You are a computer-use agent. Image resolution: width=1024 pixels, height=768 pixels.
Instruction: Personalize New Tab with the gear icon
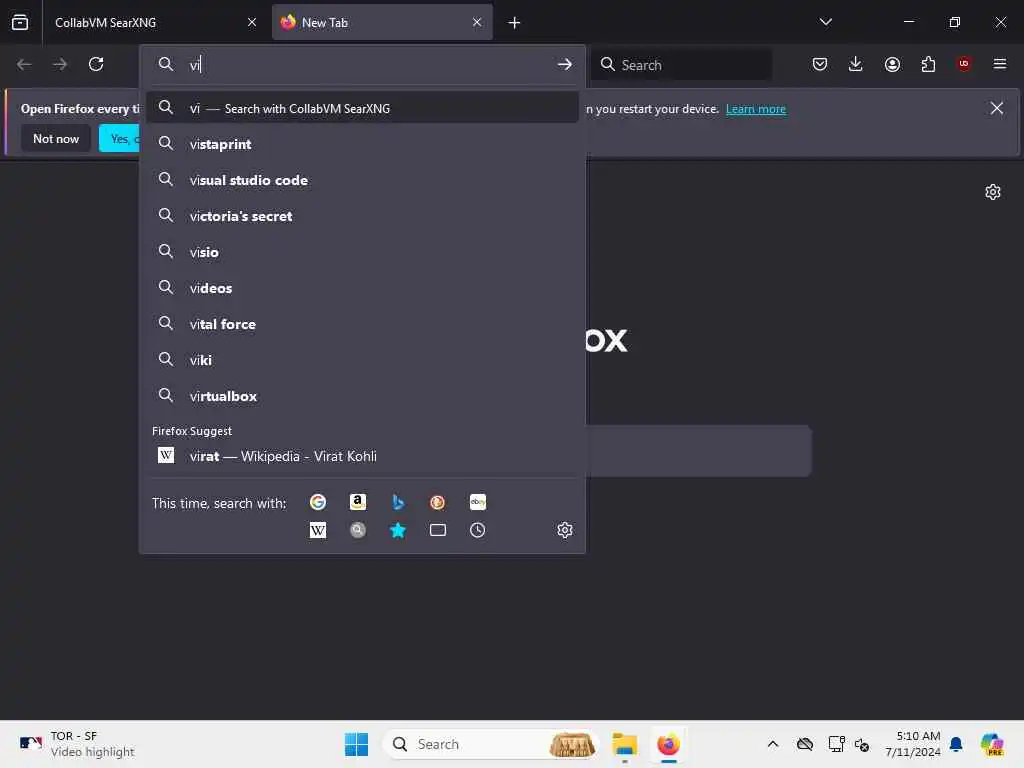(993, 192)
